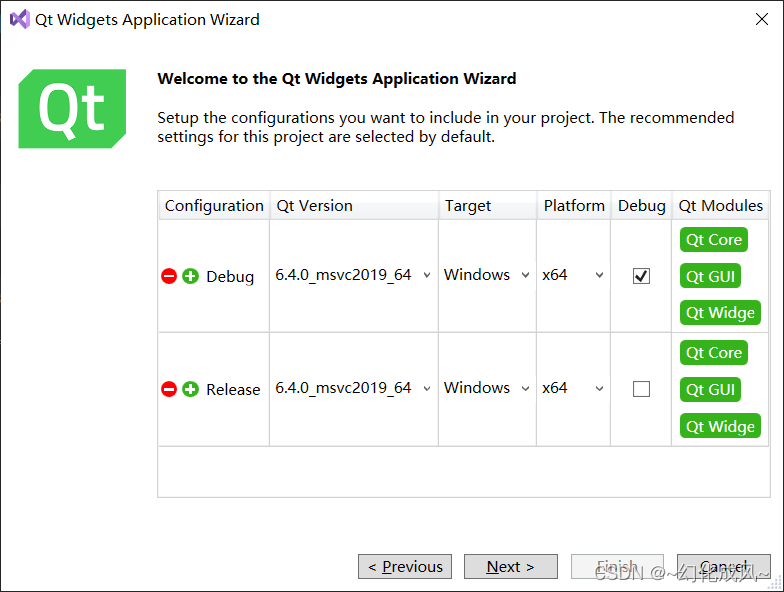
Task: Click the red remove icon for Debug configuration
Action: [x=169, y=276]
